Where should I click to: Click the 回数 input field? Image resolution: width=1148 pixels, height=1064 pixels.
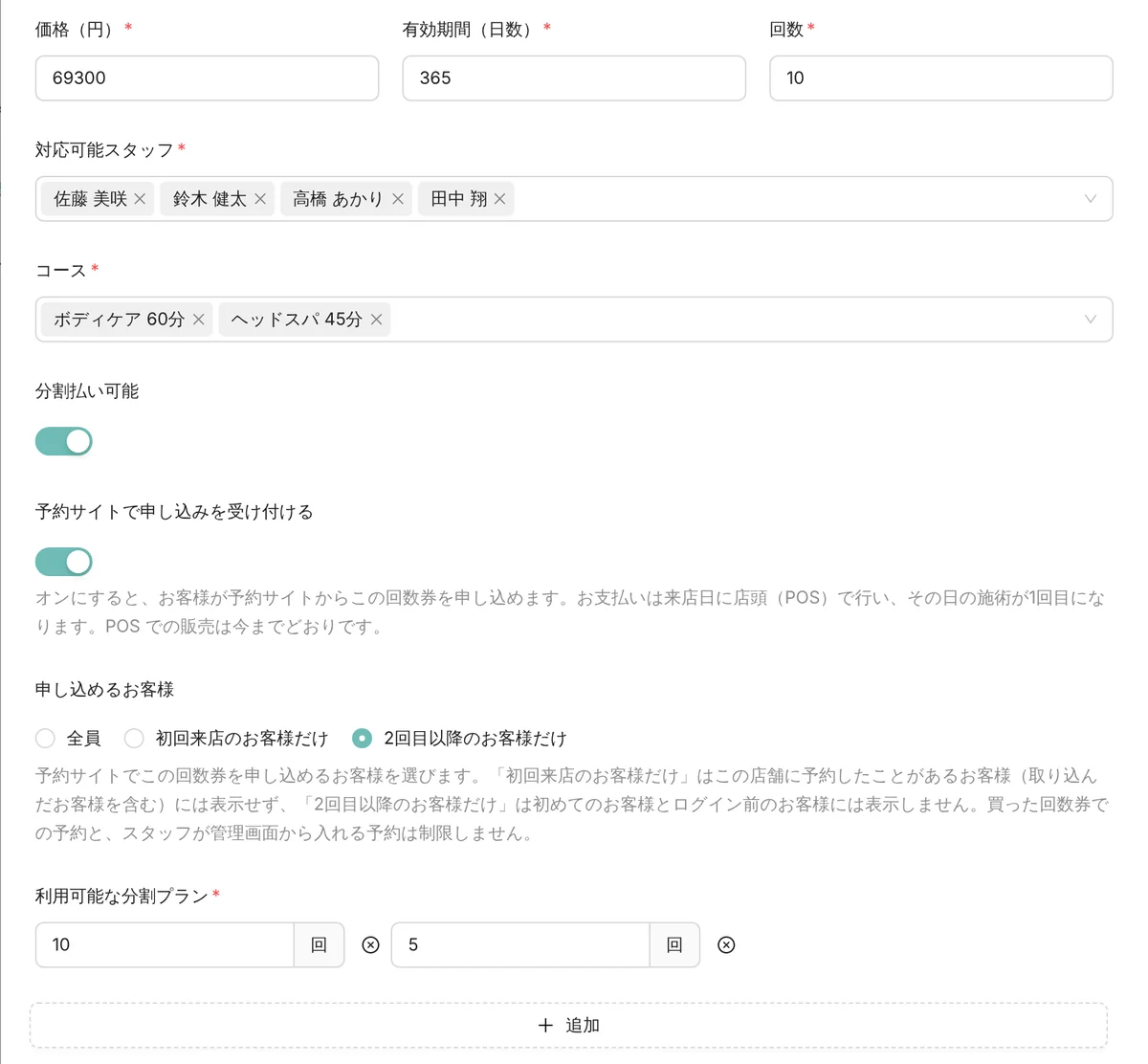[x=941, y=78]
